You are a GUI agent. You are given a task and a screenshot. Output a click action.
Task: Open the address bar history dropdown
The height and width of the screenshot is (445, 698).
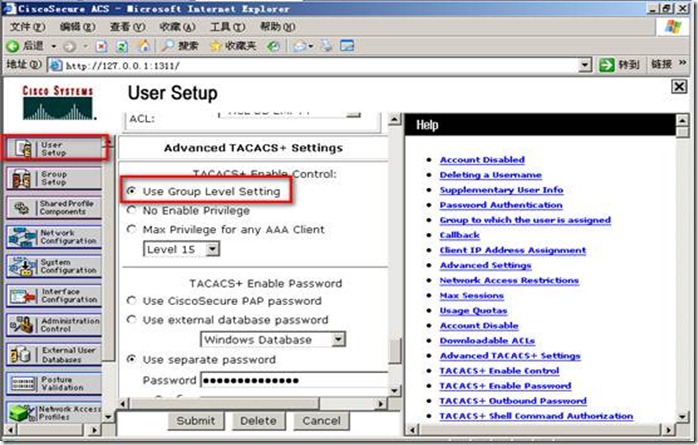coord(585,65)
